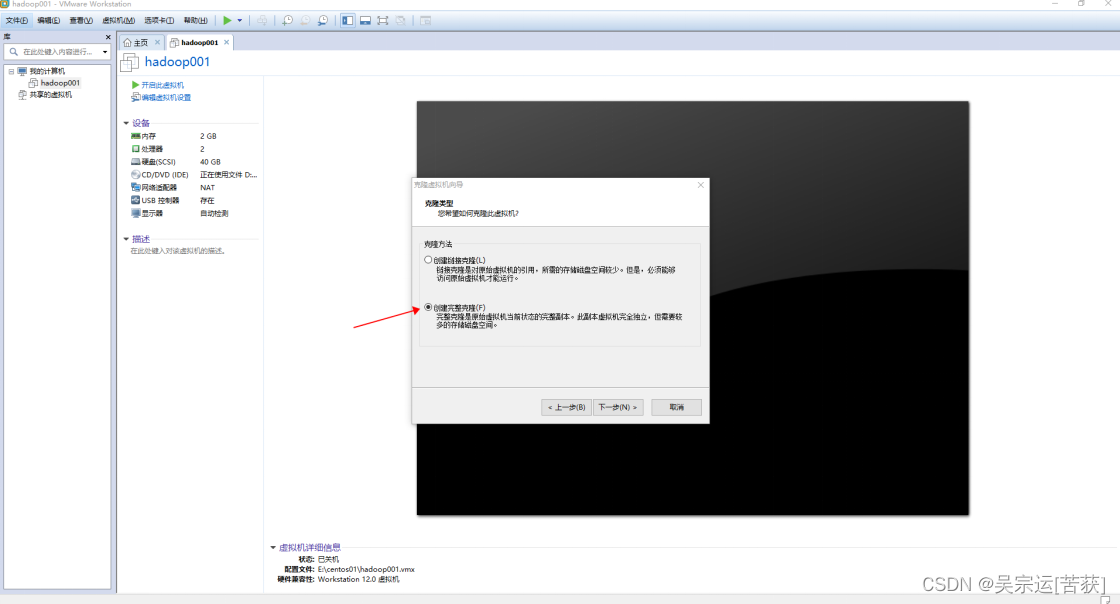Click the 自动检测 display value

pyautogui.click(x=214, y=213)
